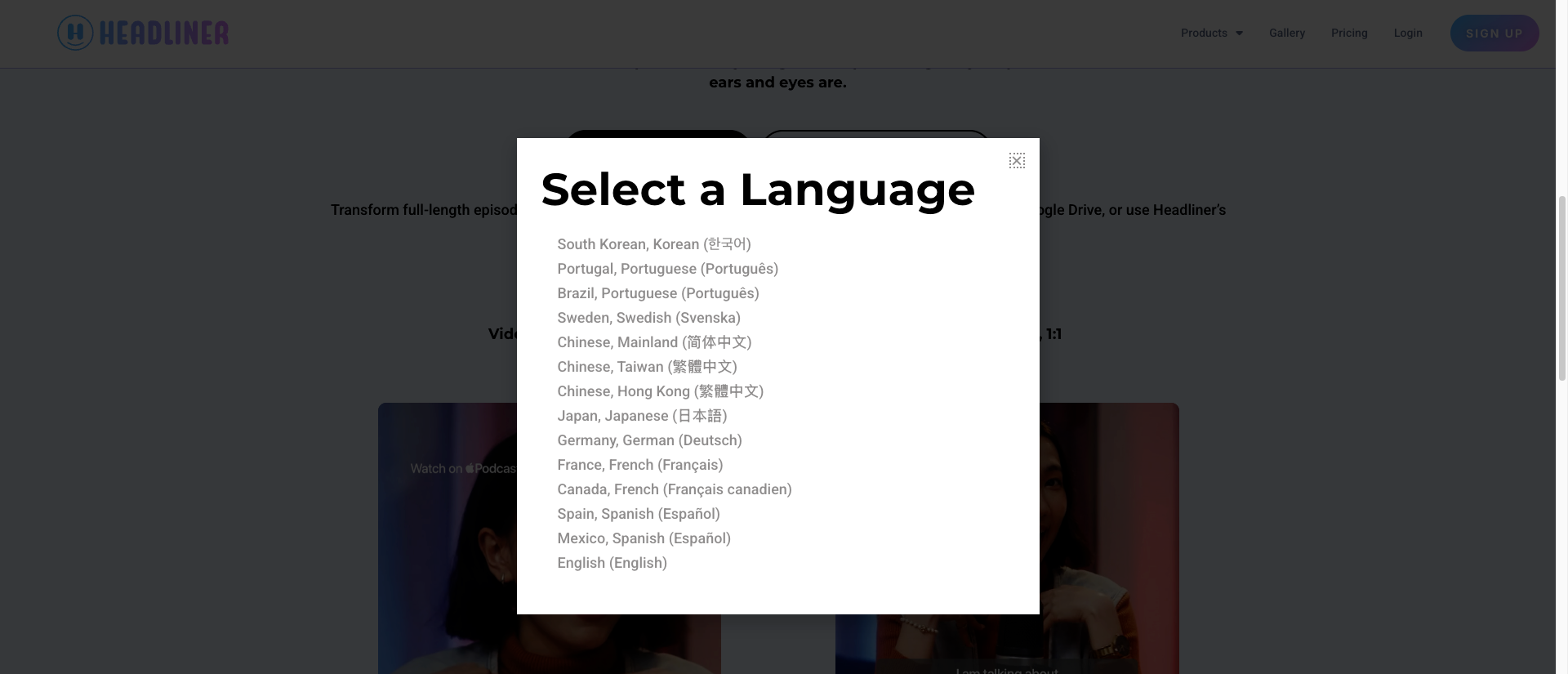Select South Korean, Korean language
Screen dimensions: 1568x674
(654, 244)
